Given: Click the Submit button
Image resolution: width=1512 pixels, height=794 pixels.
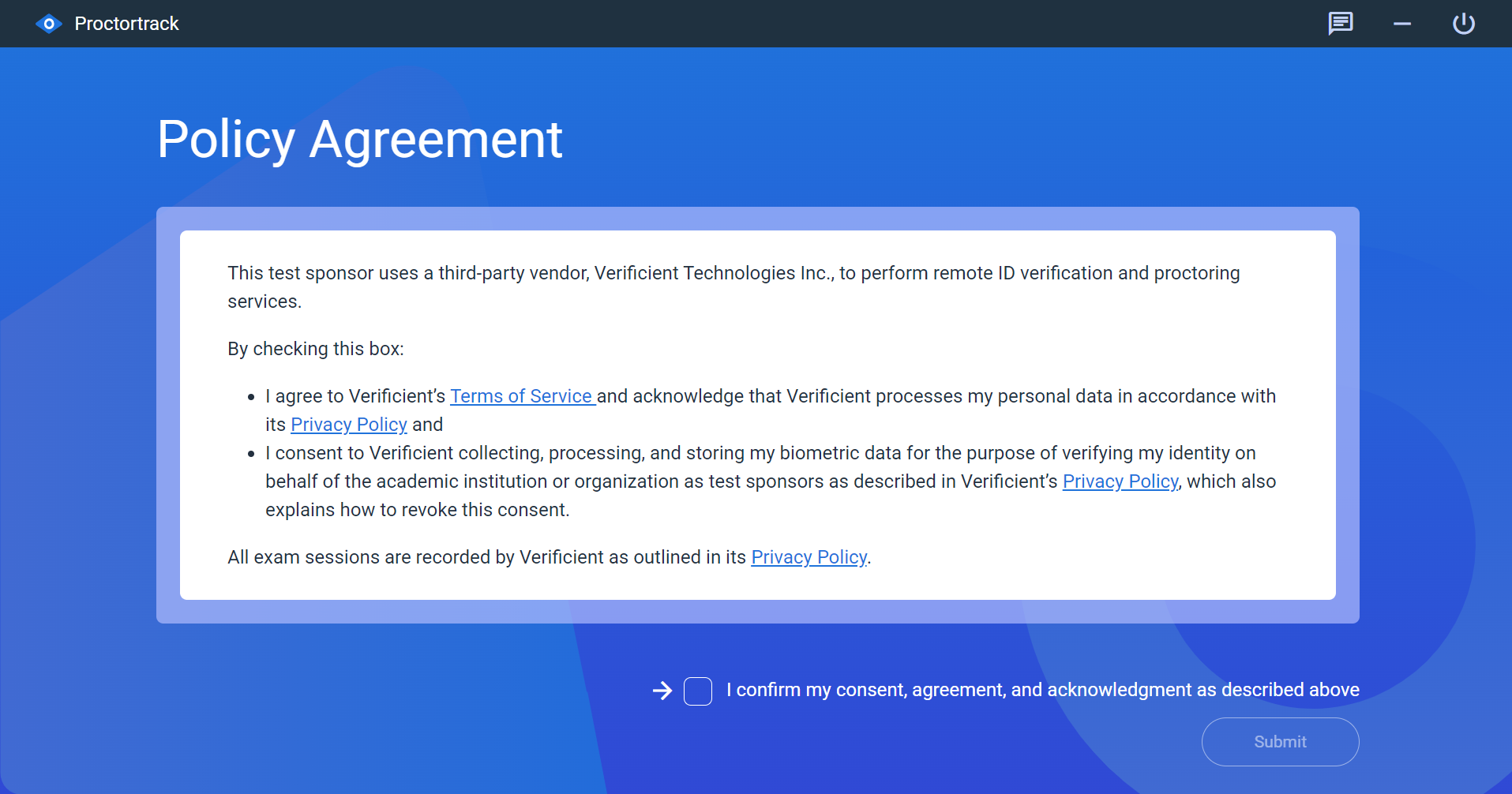Looking at the screenshot, I should click(1281, 742).
